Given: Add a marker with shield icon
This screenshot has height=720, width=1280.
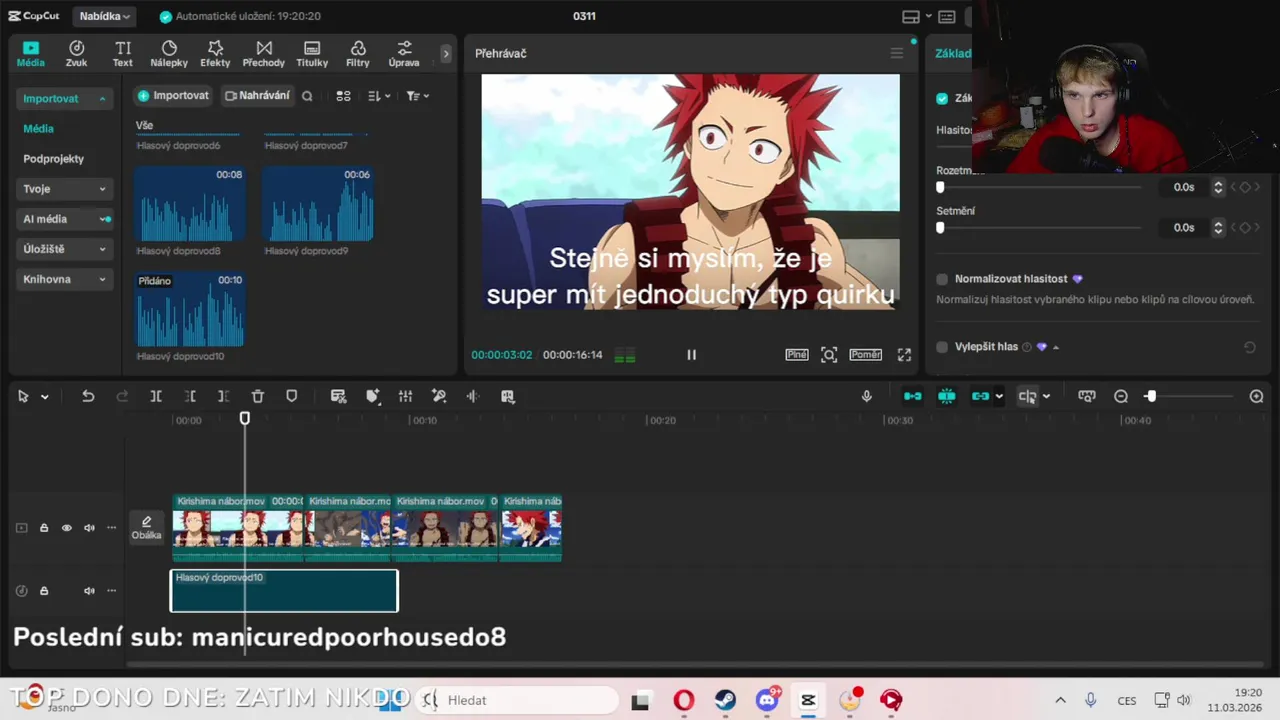Looking at the screenshot, I should (292, 397).
